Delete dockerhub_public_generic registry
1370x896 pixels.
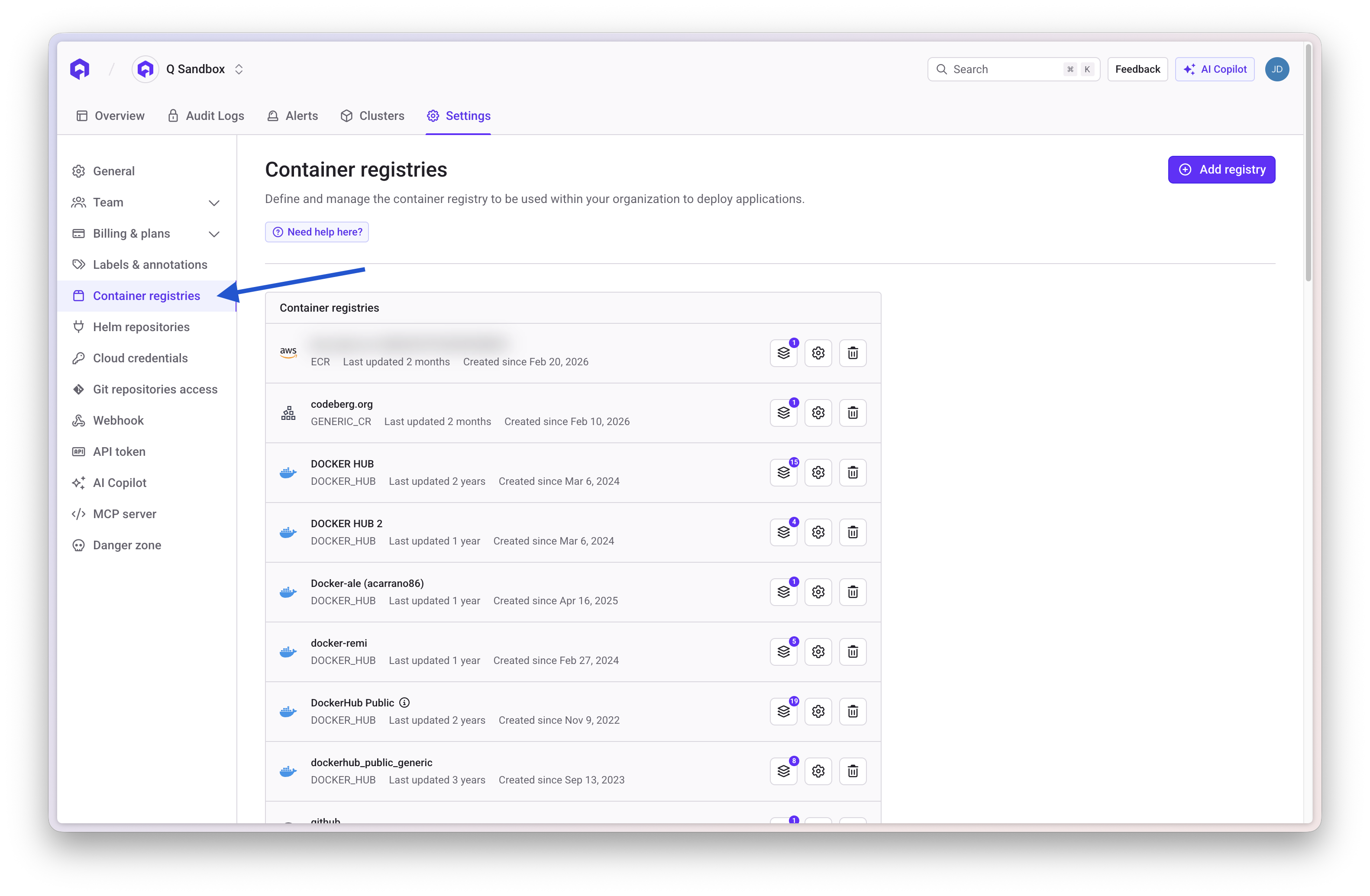click(x=853, y=771)
